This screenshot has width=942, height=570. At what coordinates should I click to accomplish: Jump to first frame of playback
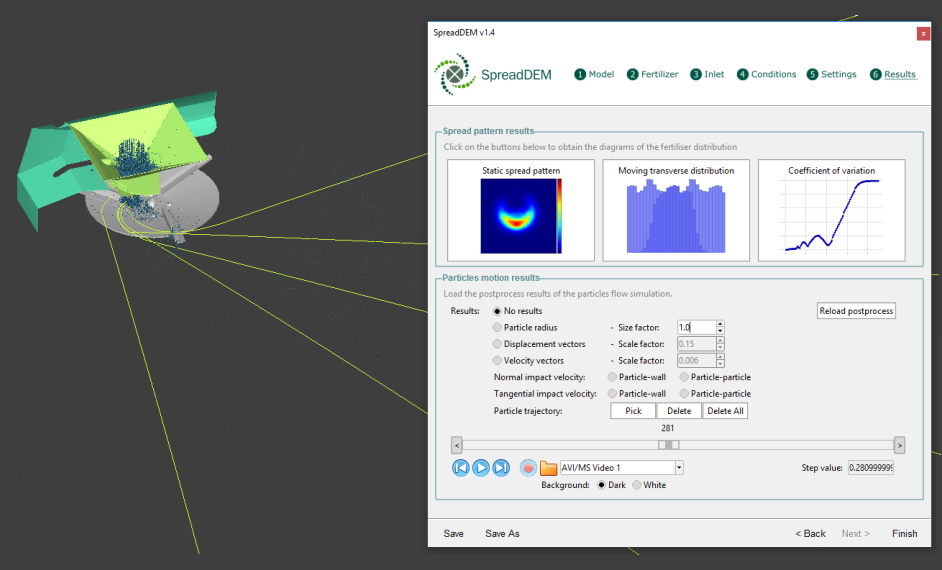pyautogui.click(x=460, y=467)
